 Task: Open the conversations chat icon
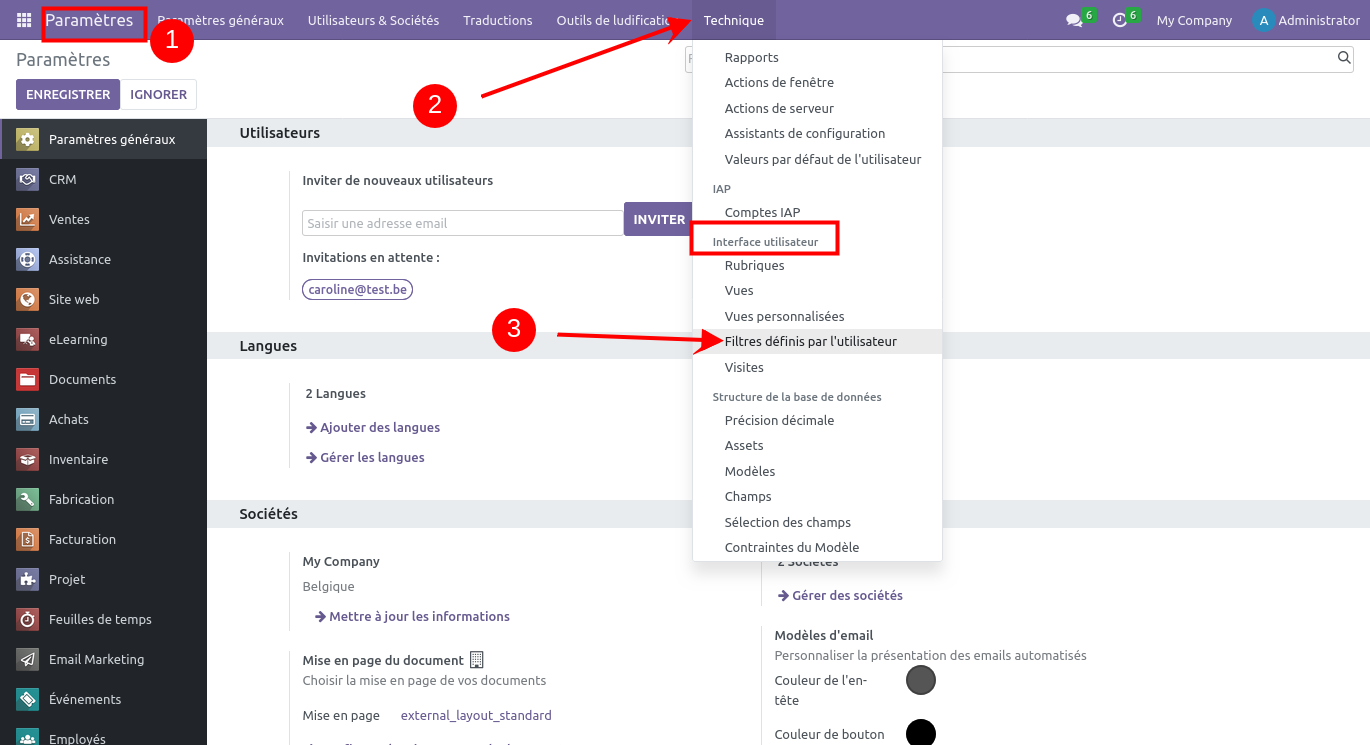1074,20
